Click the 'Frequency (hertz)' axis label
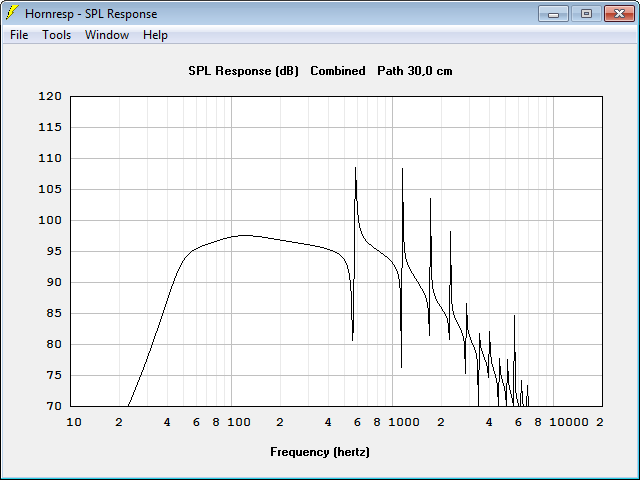Viewport: 640px width, 480px height. [320, 452]
